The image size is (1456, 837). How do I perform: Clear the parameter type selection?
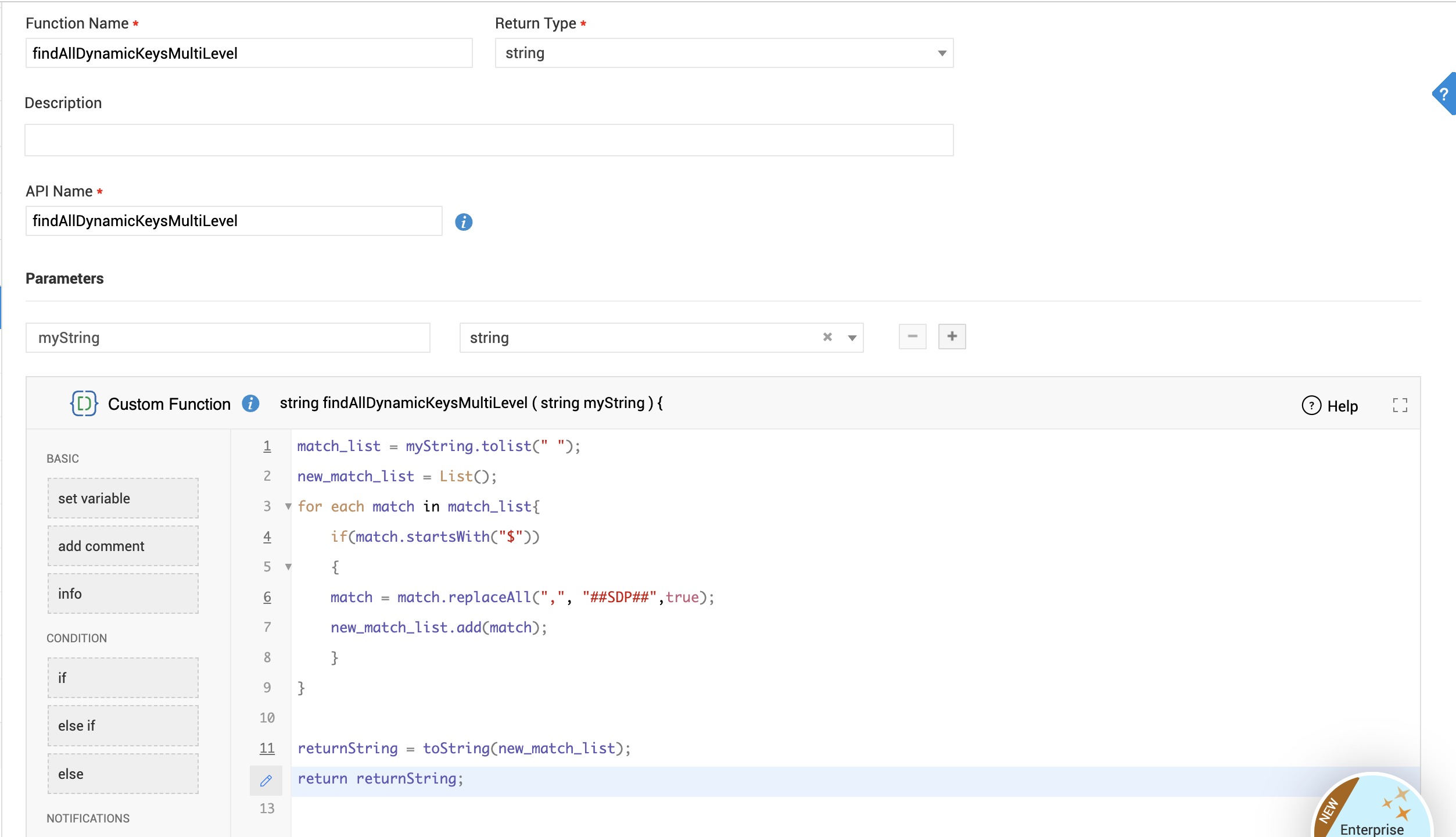click(827, 337)
